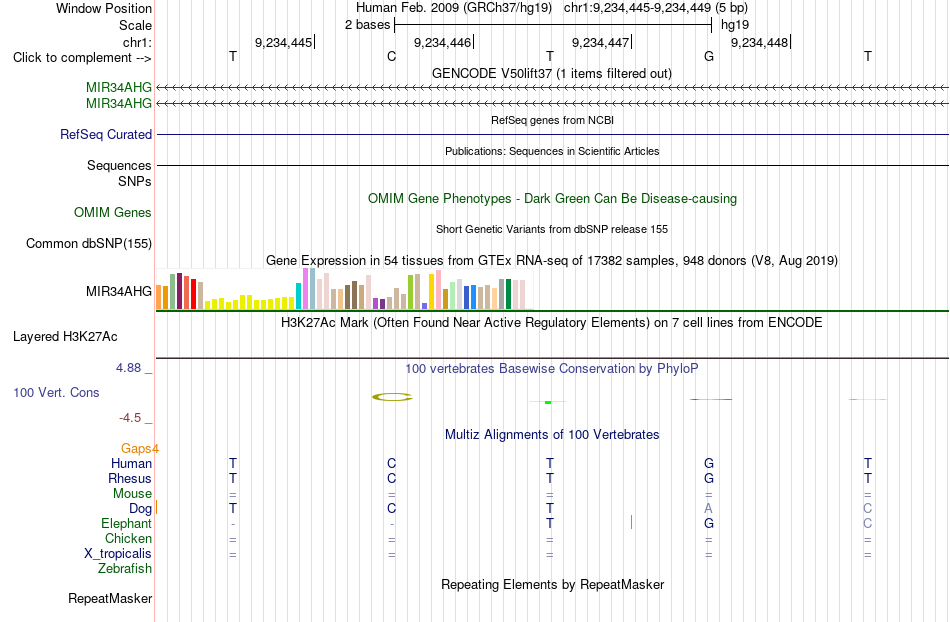Click MIR34AHG label beside GTEx bar chart
Screen dimensions: 950x622
point(119,291)
